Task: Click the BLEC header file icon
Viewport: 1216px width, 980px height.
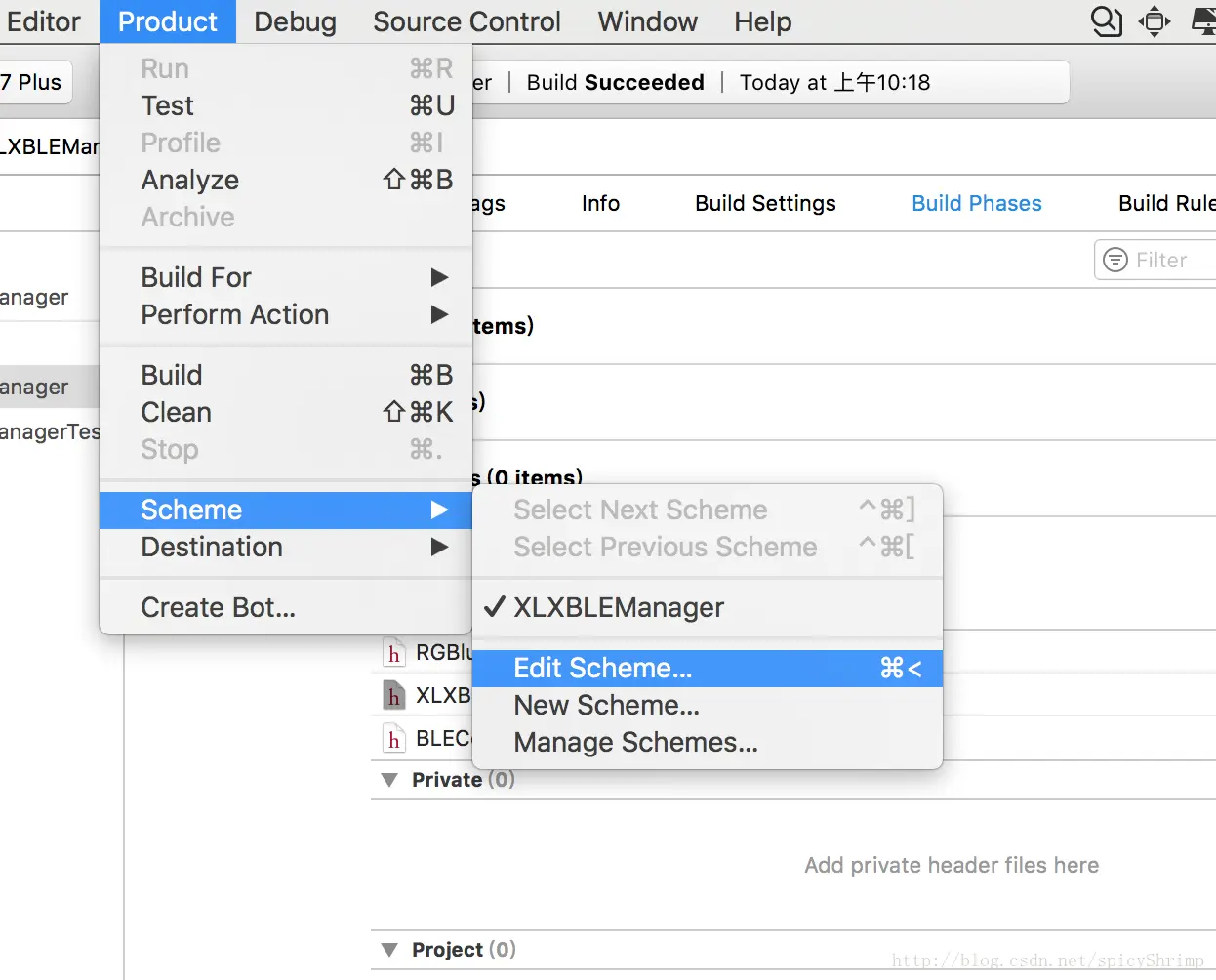Action: [x=393, y=739]
